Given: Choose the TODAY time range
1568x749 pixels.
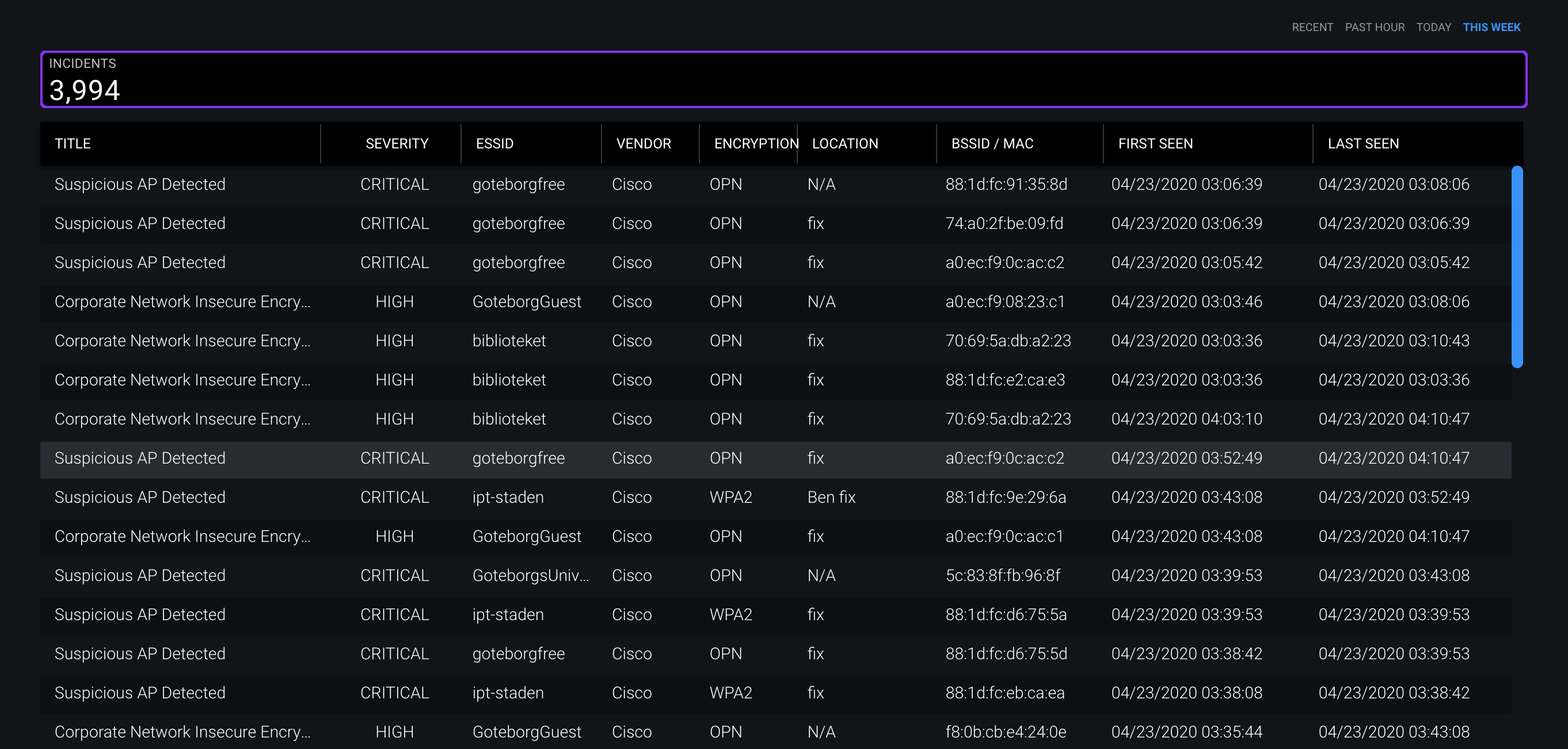Looking at the screenshot, I should coord(1433,28).
